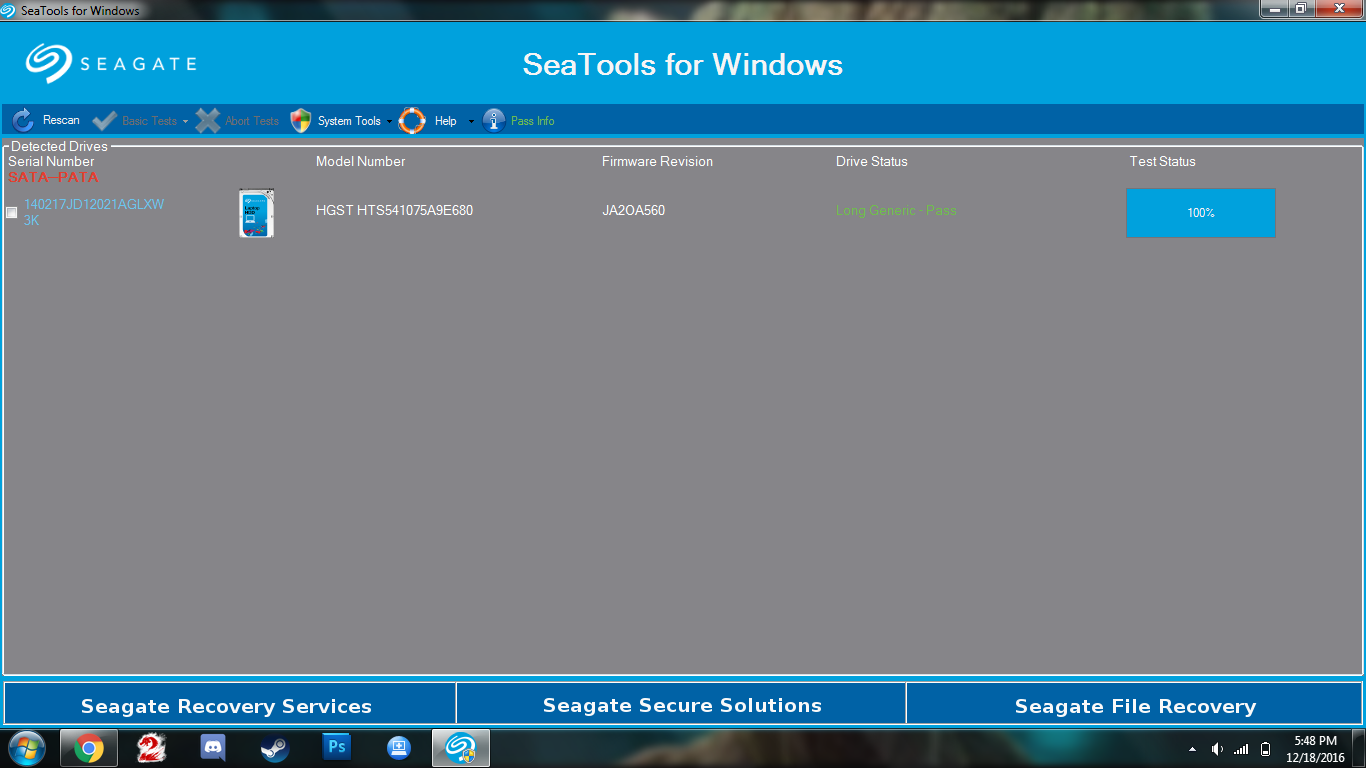
Task: Click the Rescan circular arrow icon
Action: click(x=23, y=121)
